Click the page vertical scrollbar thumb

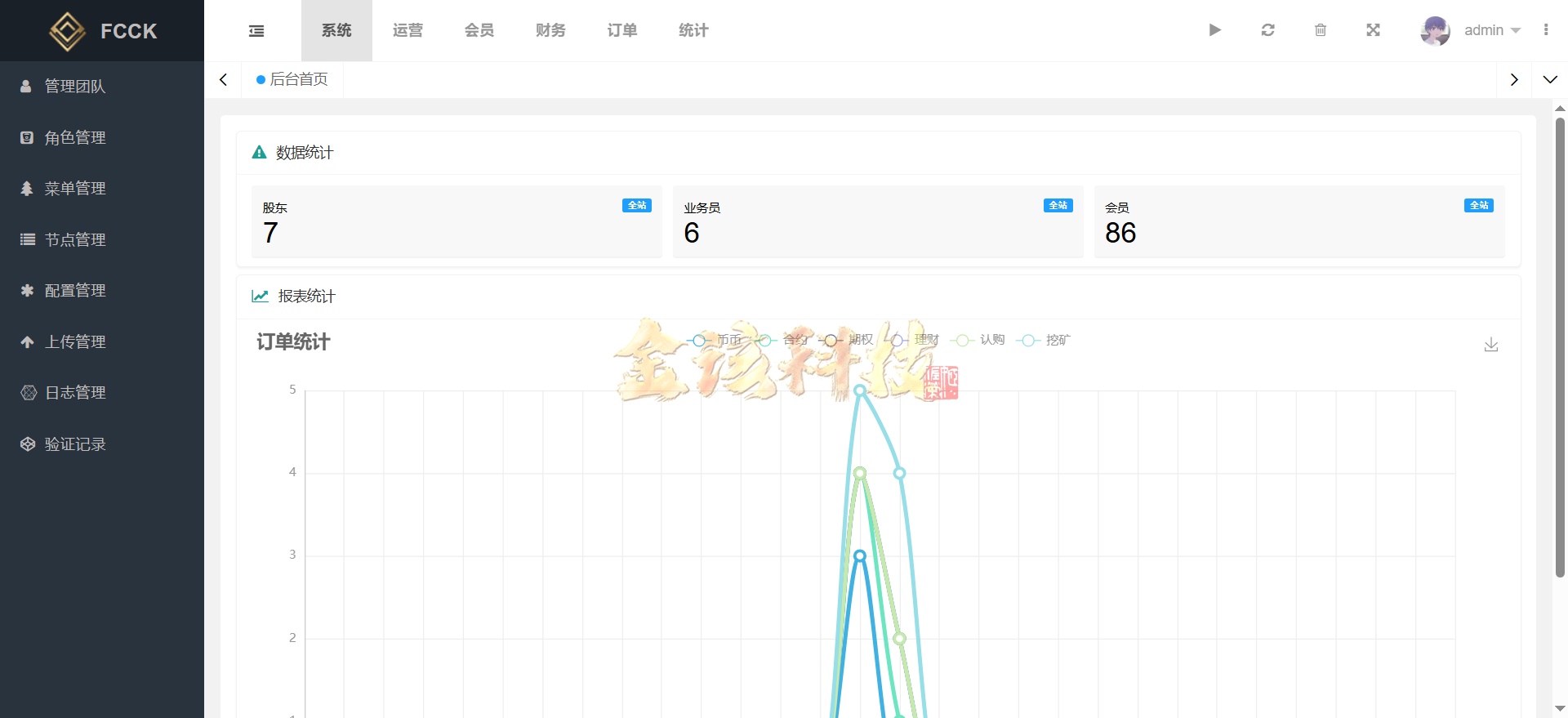click(x=1560, y=347)
